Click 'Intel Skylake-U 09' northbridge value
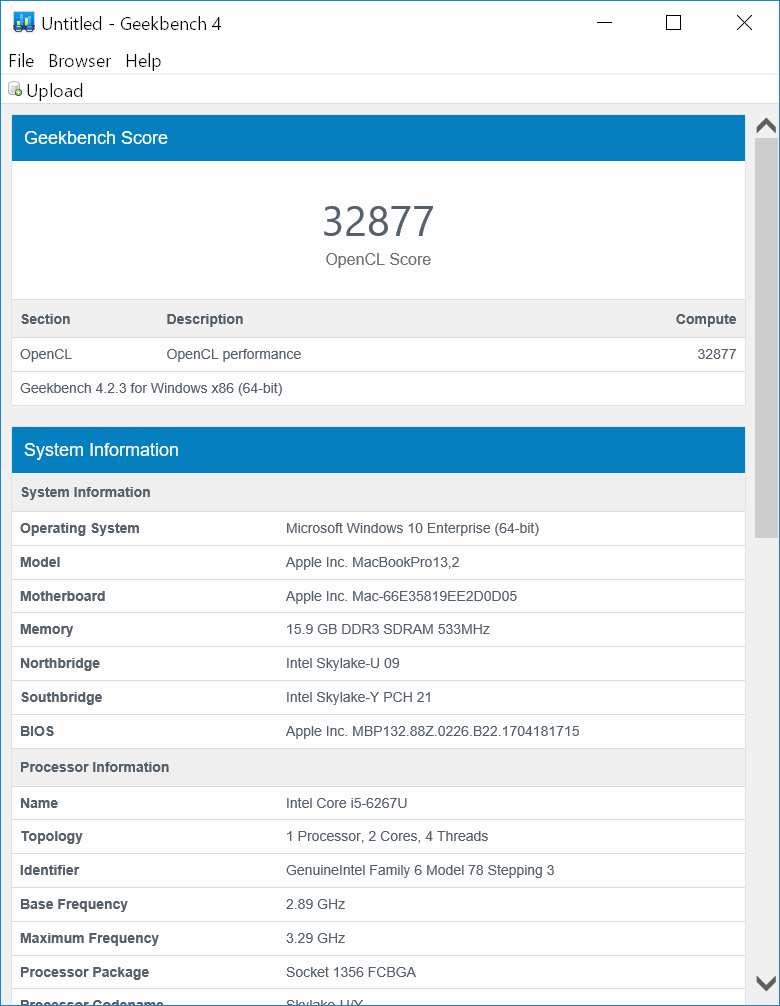This screenshot has width=780, height=1006. tap(343, 663)
